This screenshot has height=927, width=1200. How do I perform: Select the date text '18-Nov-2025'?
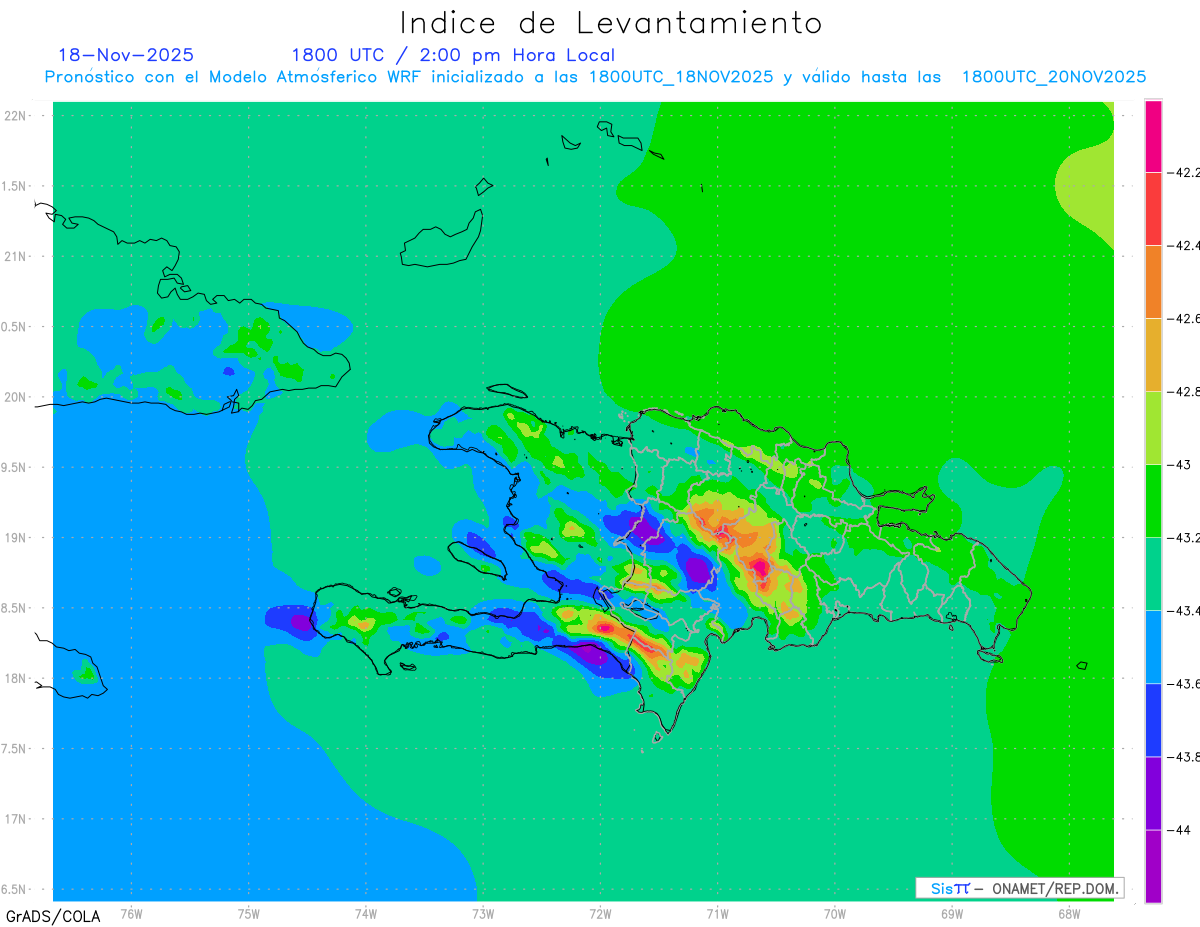pyautogui.click(x=126, y=55)
